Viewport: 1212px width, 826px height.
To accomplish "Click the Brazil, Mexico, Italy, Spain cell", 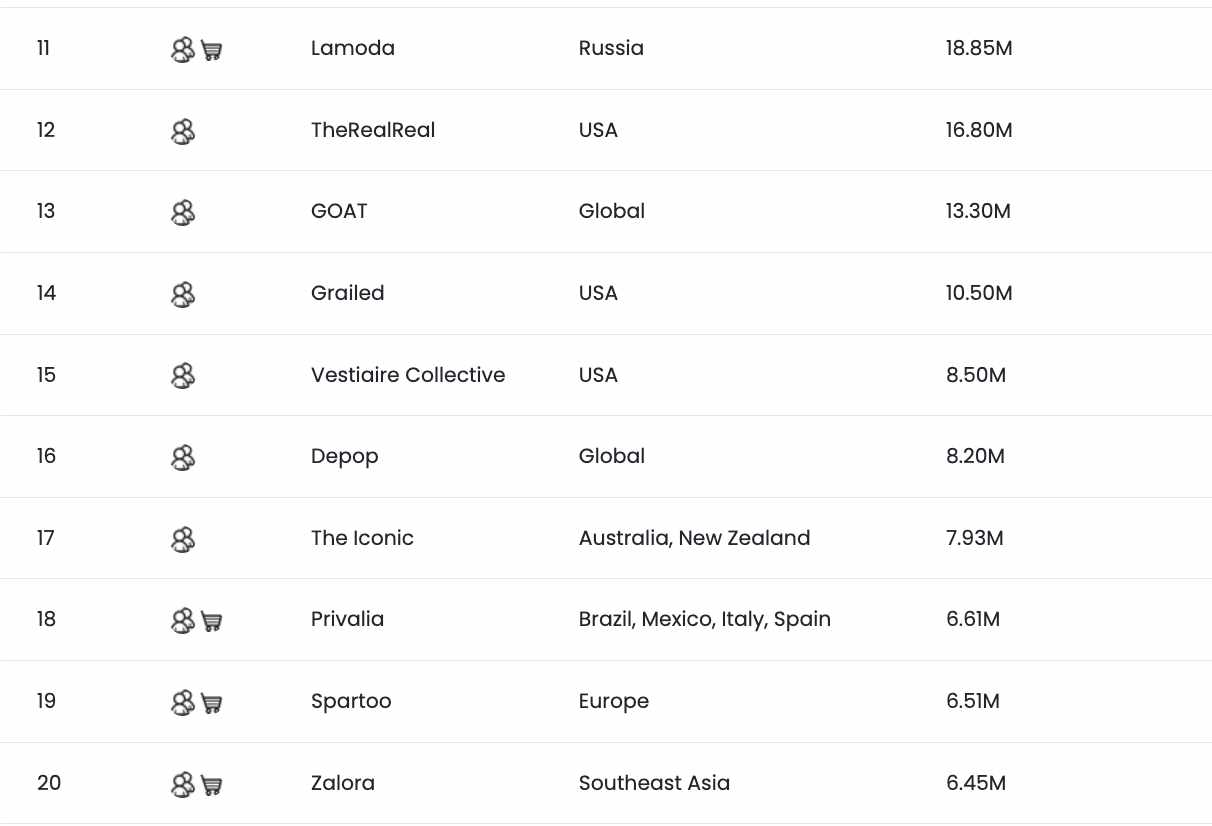I will pyautogui.click(x=705, y=619).
